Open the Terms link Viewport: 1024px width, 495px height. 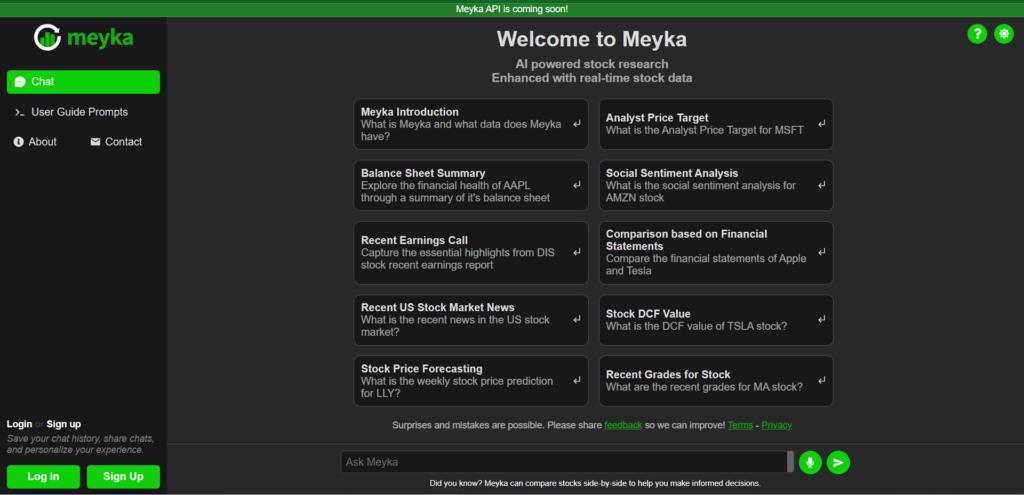click(740, 425)
